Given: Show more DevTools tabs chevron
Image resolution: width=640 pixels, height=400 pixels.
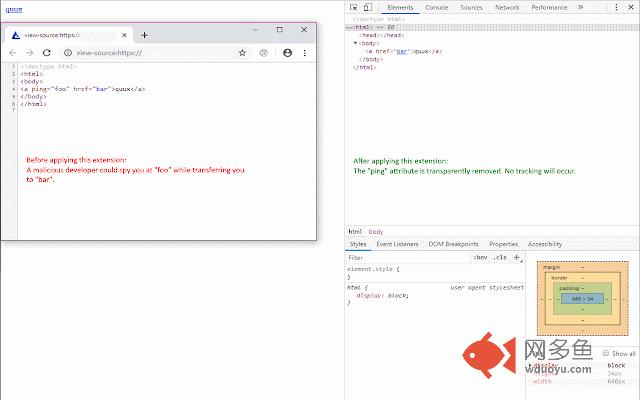Looking at the screenshot, I should (580, 7).
